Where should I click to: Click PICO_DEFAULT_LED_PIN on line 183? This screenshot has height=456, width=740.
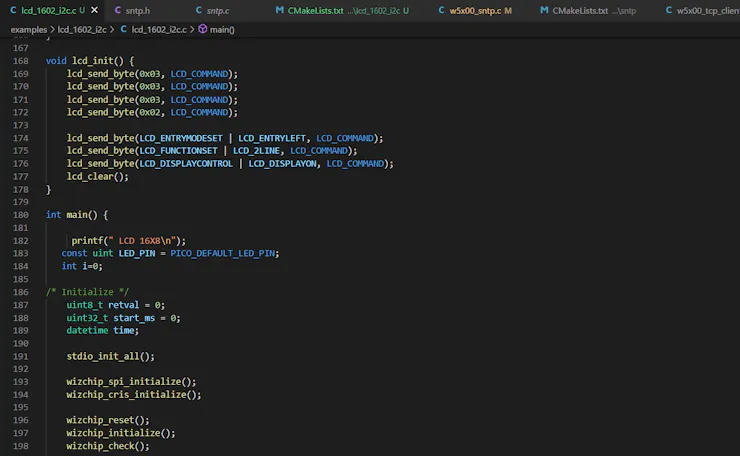point(222,253)
